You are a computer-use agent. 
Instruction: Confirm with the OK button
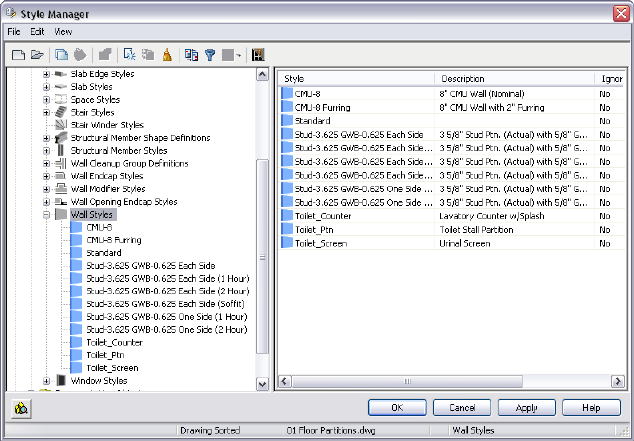point(397,407)
